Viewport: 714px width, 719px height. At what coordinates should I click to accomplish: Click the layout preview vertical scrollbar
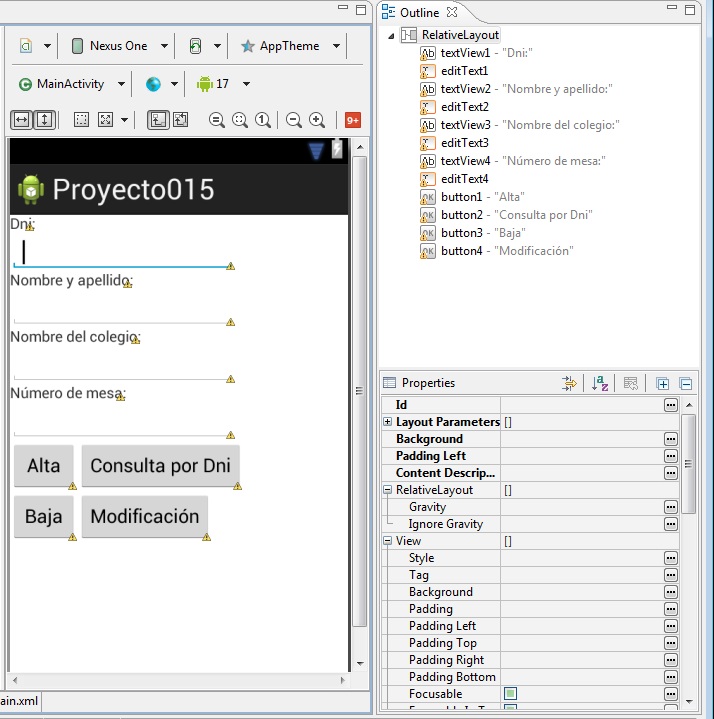click(360, 391)
